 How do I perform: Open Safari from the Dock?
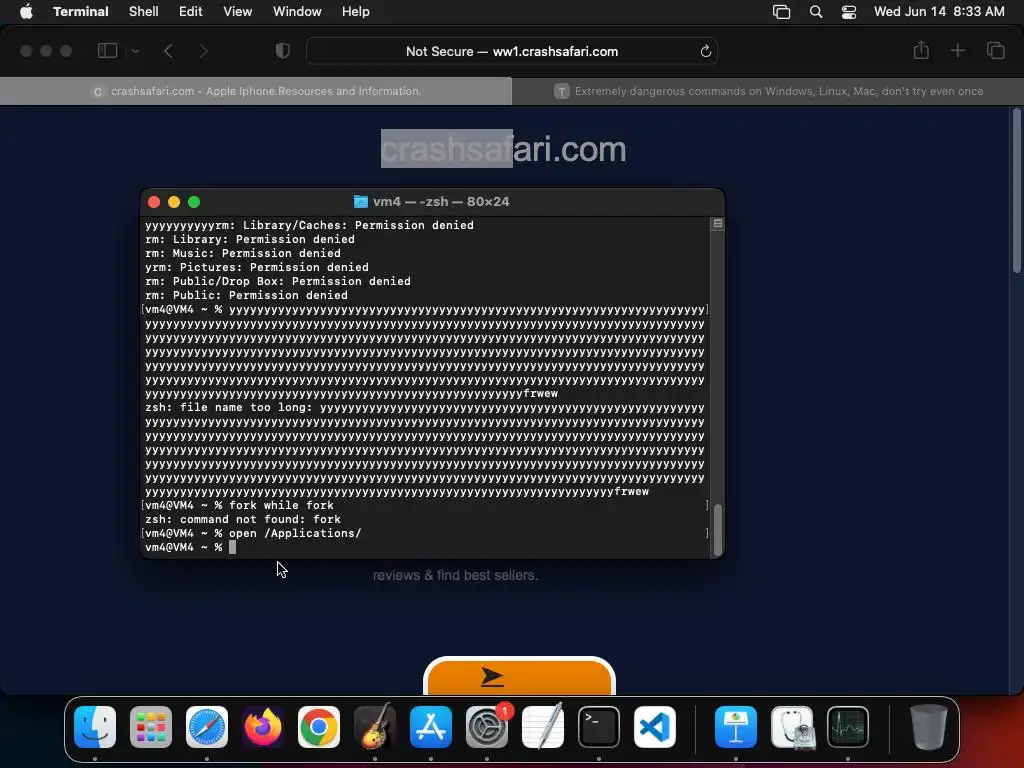pos(207,727)
